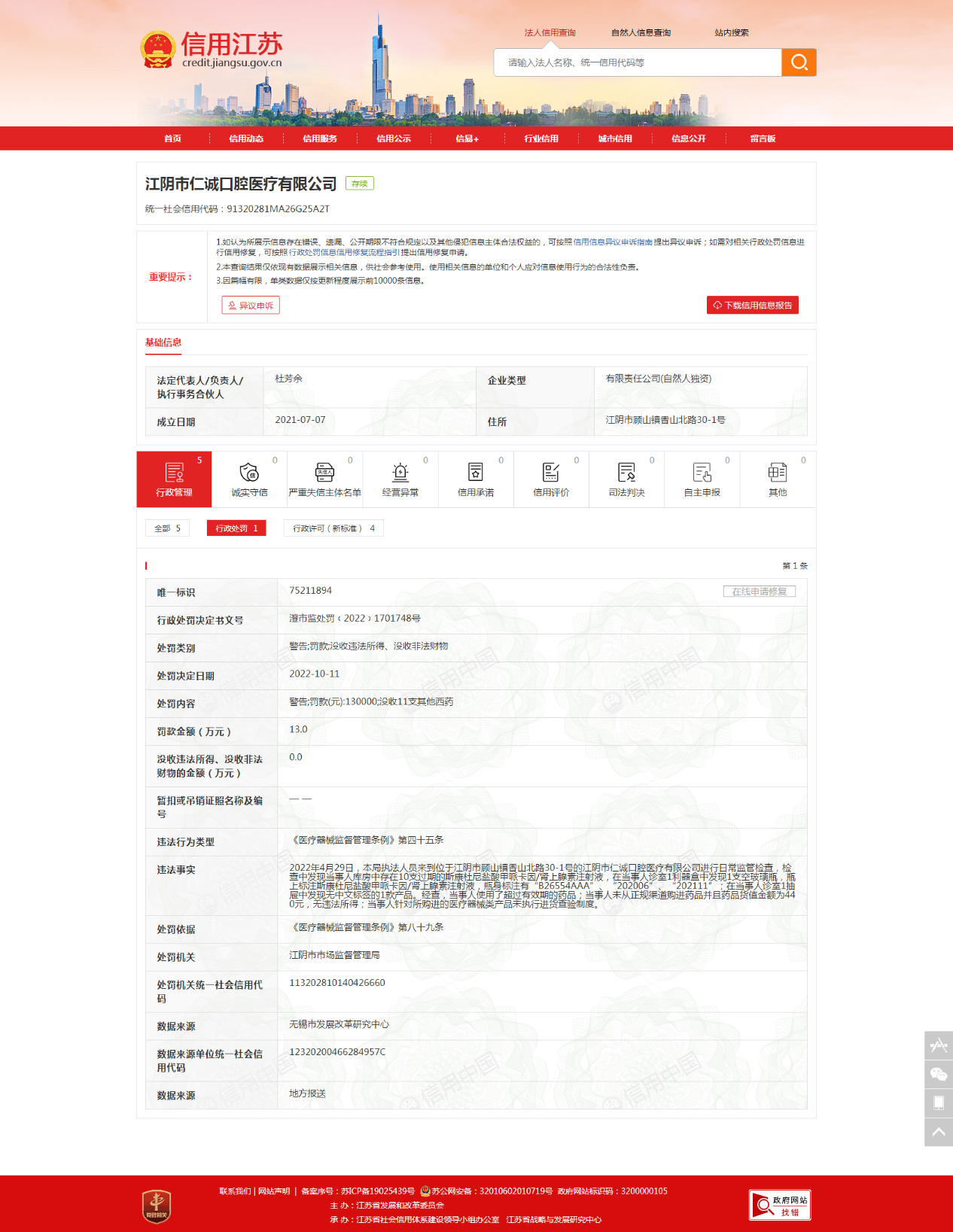Open 信用公示 in the navigation bar
The image size is (953, 1232).
[394, 138]
